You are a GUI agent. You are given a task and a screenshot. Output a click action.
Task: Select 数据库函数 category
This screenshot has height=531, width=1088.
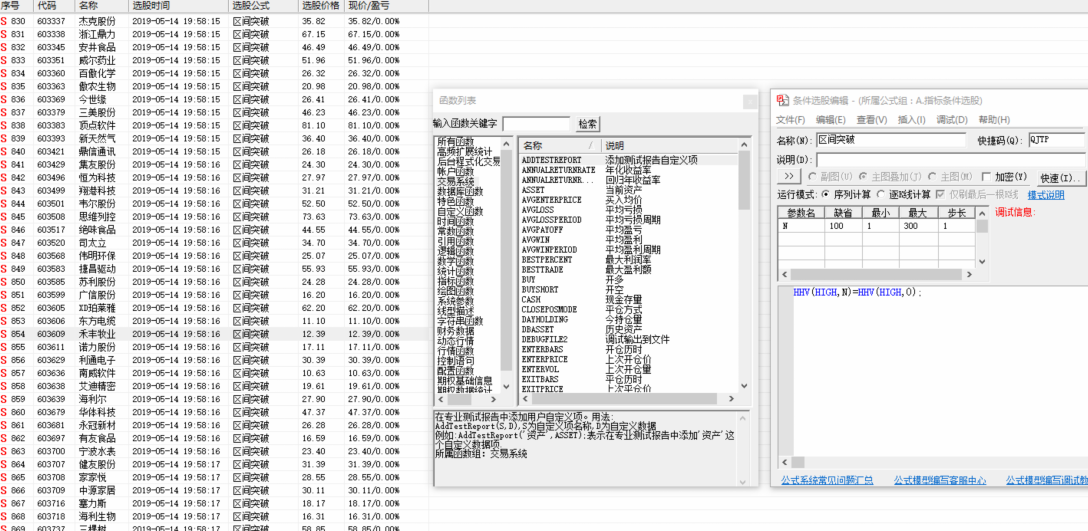(x=460, y=192)
